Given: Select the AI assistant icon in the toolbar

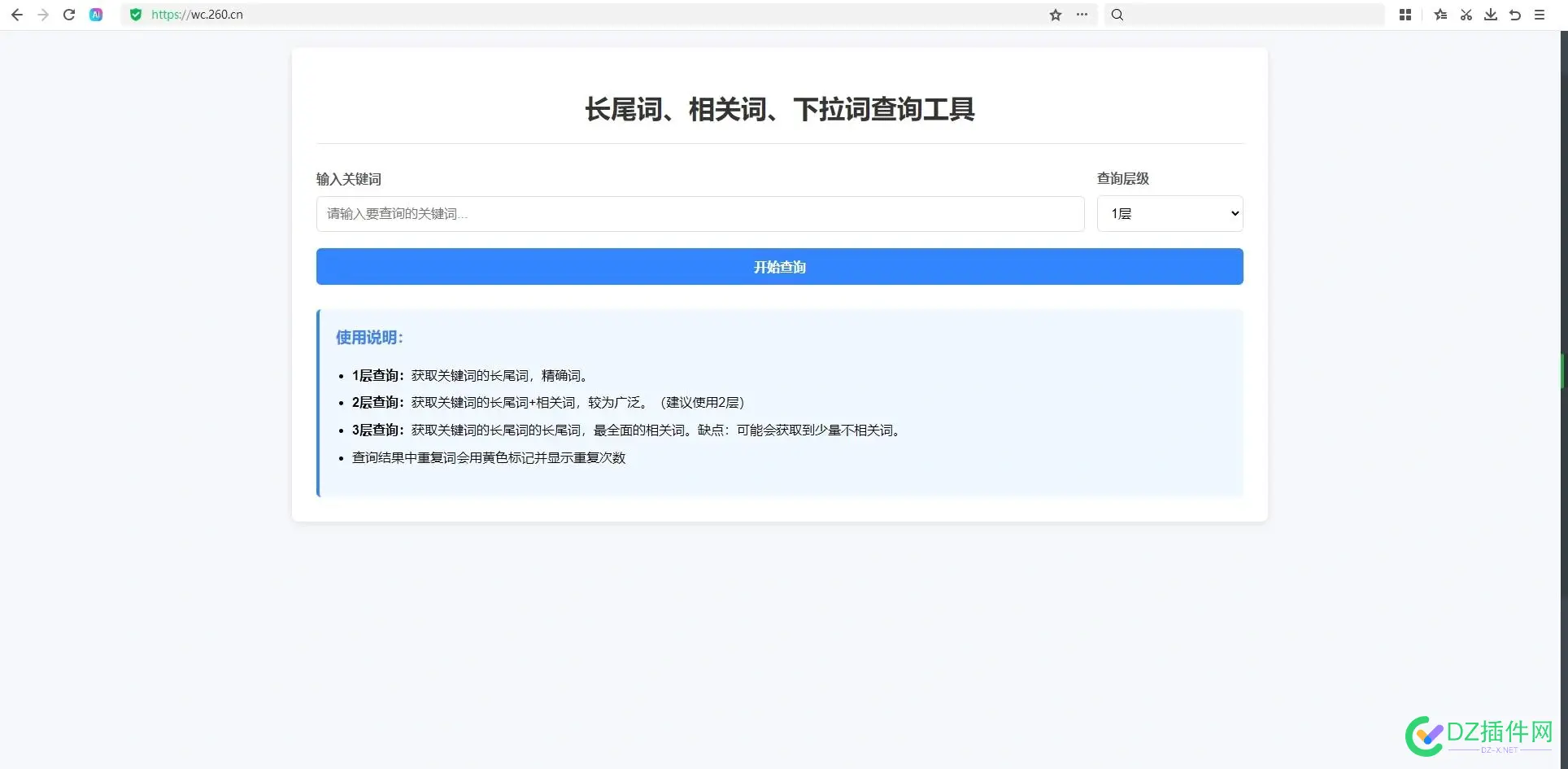Looking at the screenshot, I should click(96, 14).
